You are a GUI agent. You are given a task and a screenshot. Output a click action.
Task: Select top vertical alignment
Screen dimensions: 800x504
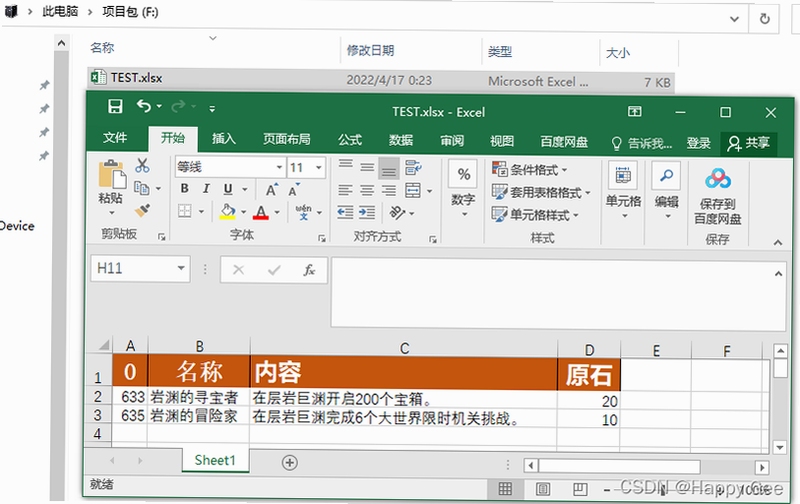click(345, 164)
